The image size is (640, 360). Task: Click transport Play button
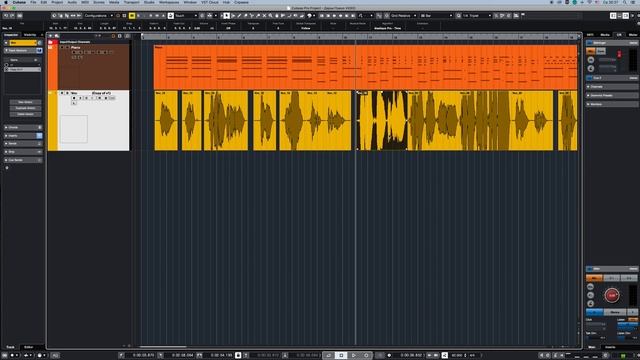(353, 355)
